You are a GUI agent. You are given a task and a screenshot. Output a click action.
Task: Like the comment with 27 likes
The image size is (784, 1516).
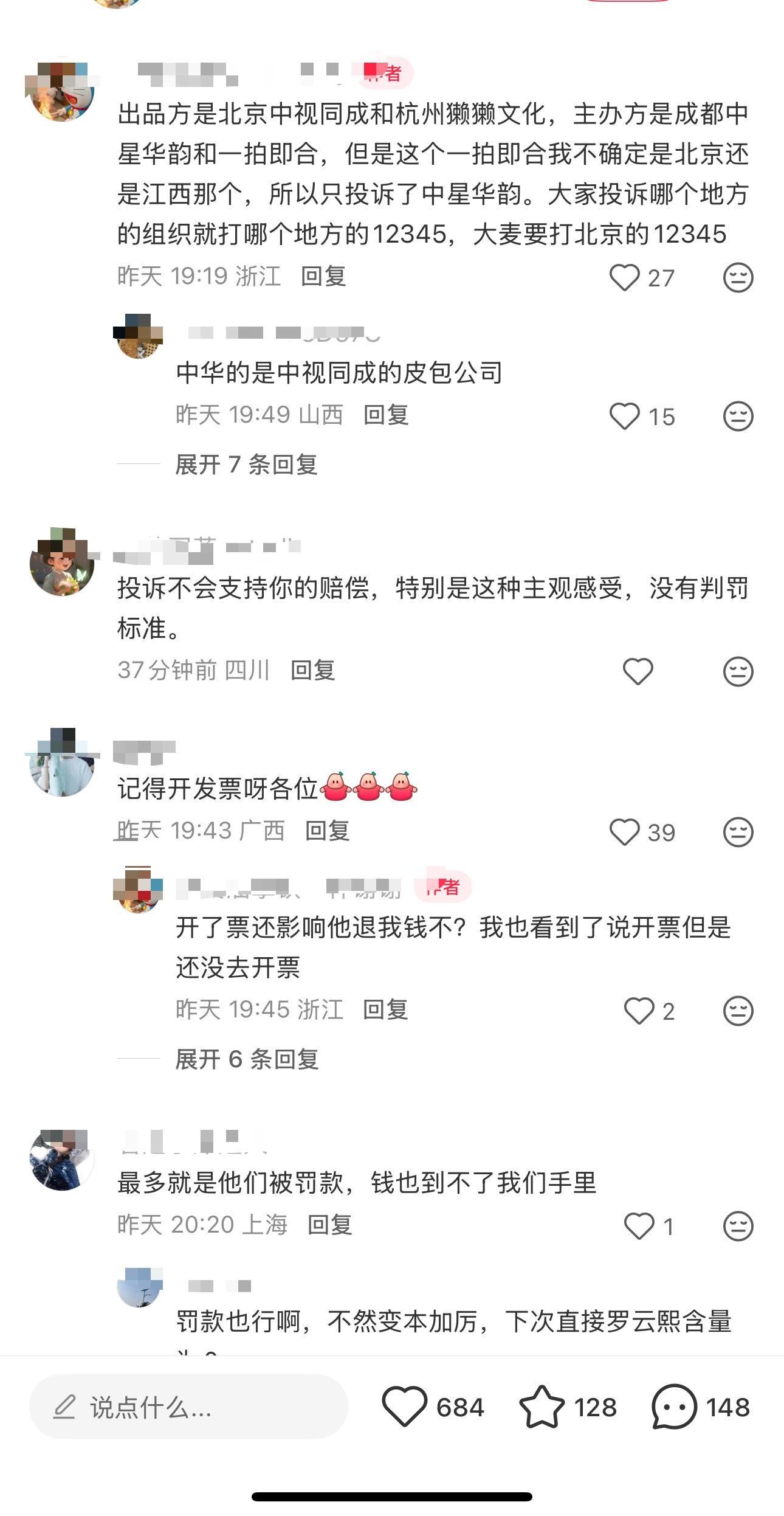(624, 278)
